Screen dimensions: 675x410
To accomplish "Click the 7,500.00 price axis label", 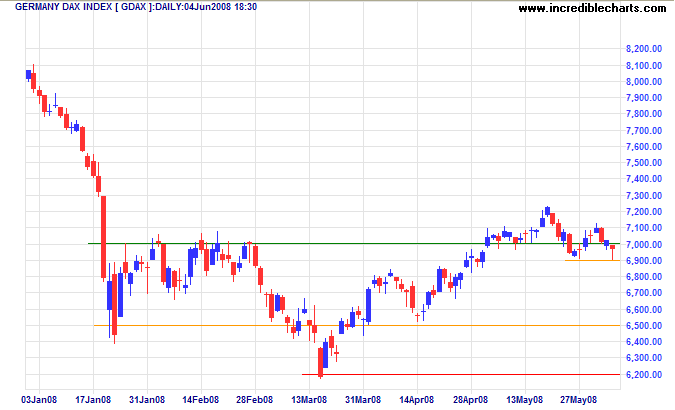I will 644,163.
